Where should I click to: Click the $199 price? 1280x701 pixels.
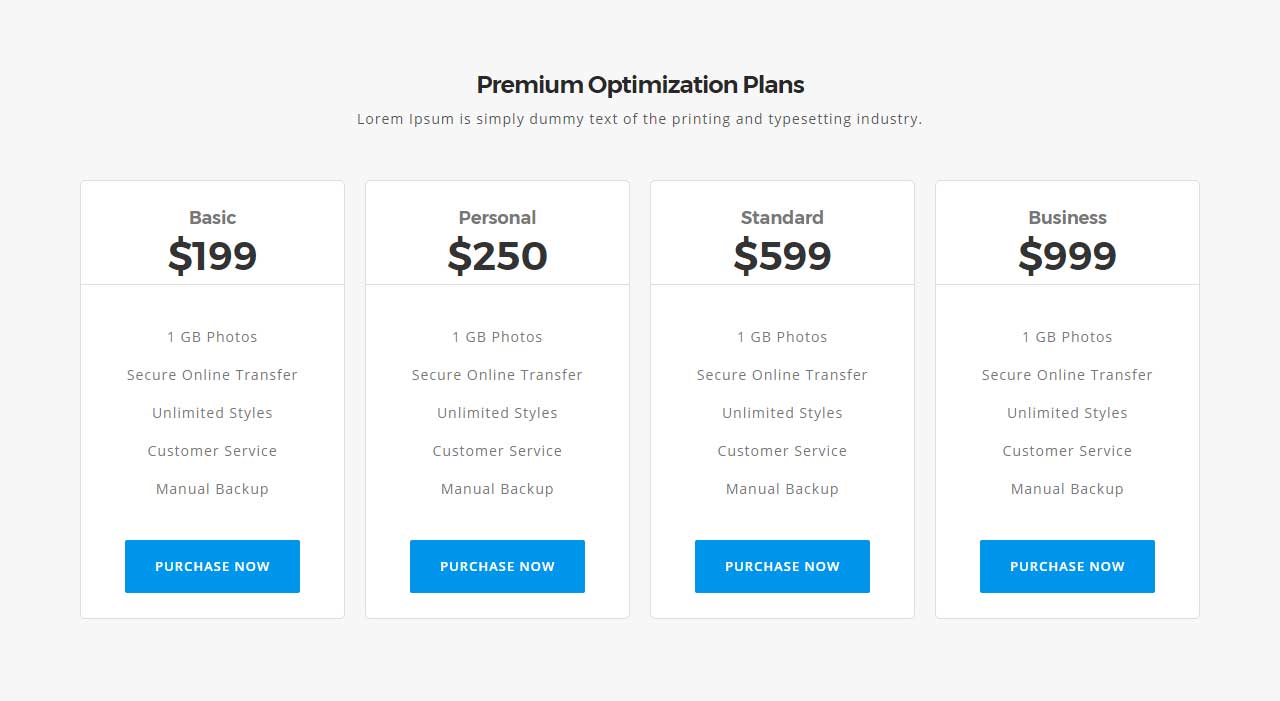tap(212, 256)
